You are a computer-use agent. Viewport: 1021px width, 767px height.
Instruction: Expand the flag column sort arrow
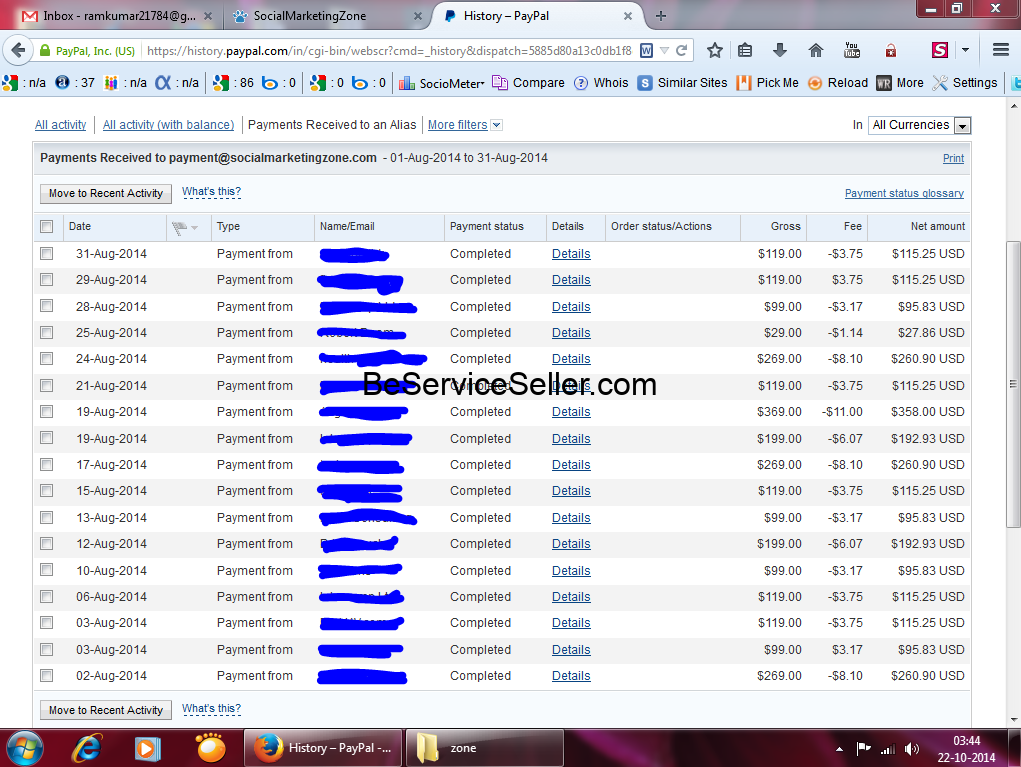(195, 227)
